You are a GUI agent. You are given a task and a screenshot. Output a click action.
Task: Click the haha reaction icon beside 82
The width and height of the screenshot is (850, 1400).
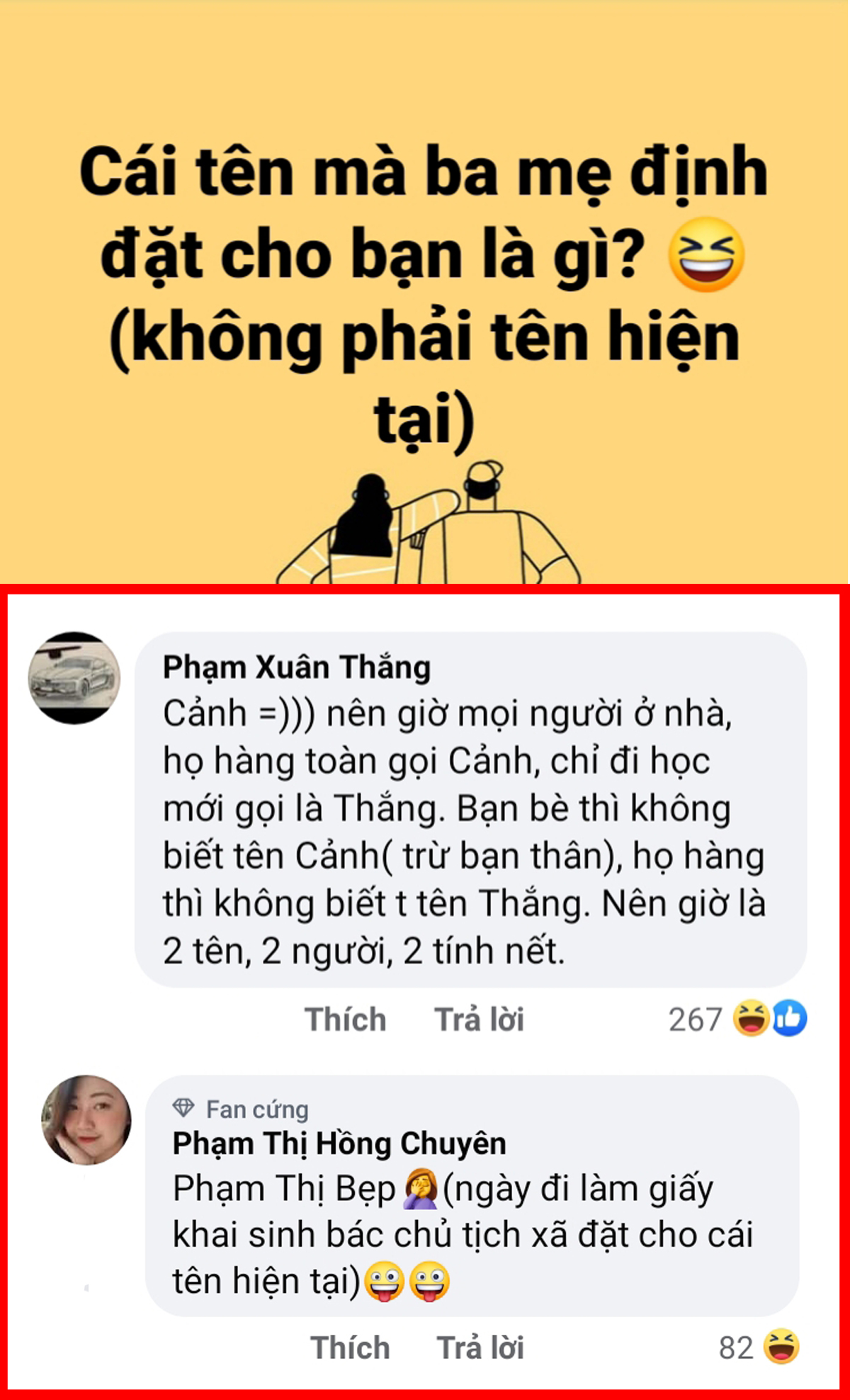point(781,1347)
